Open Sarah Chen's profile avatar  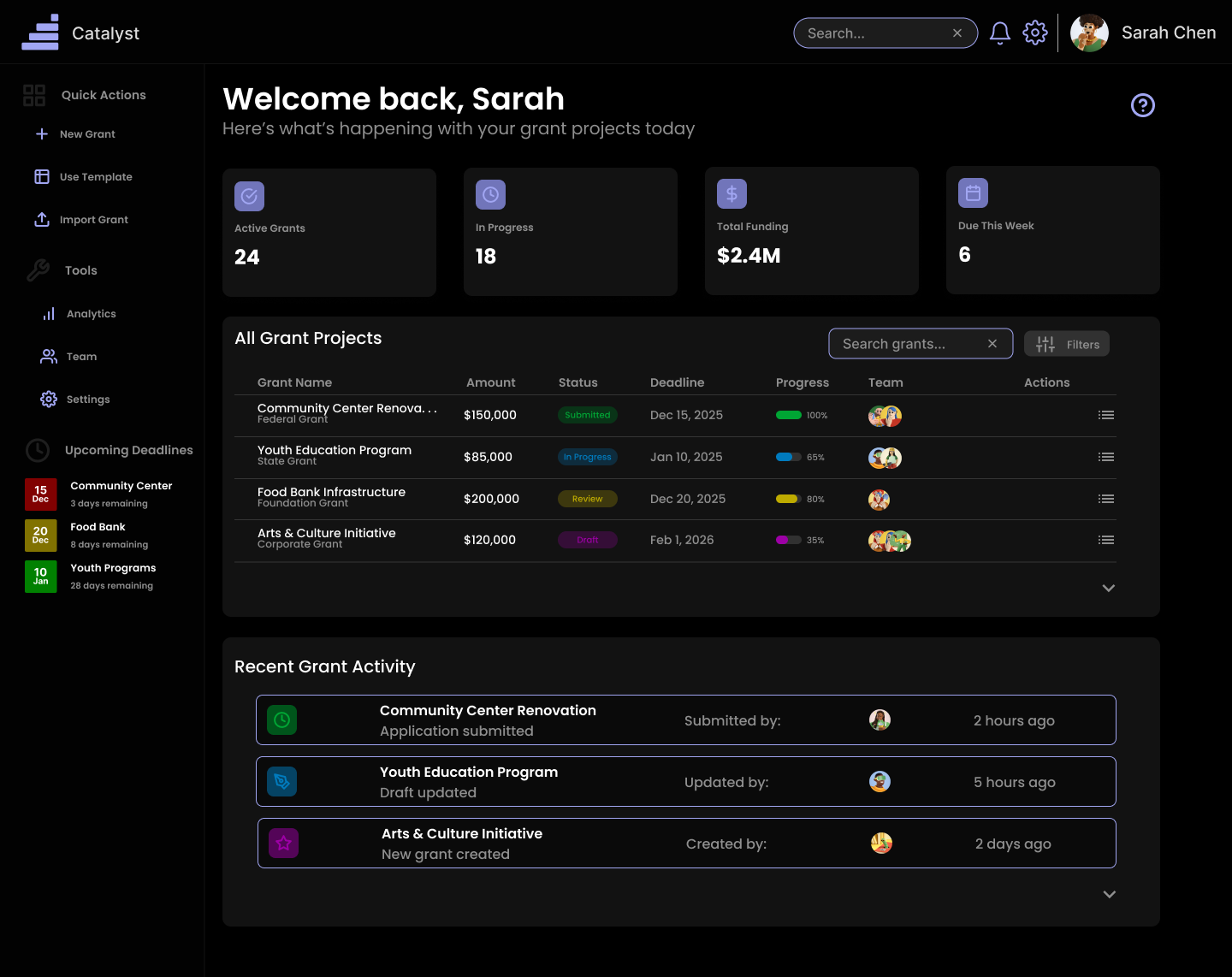tap(1089, 33)
